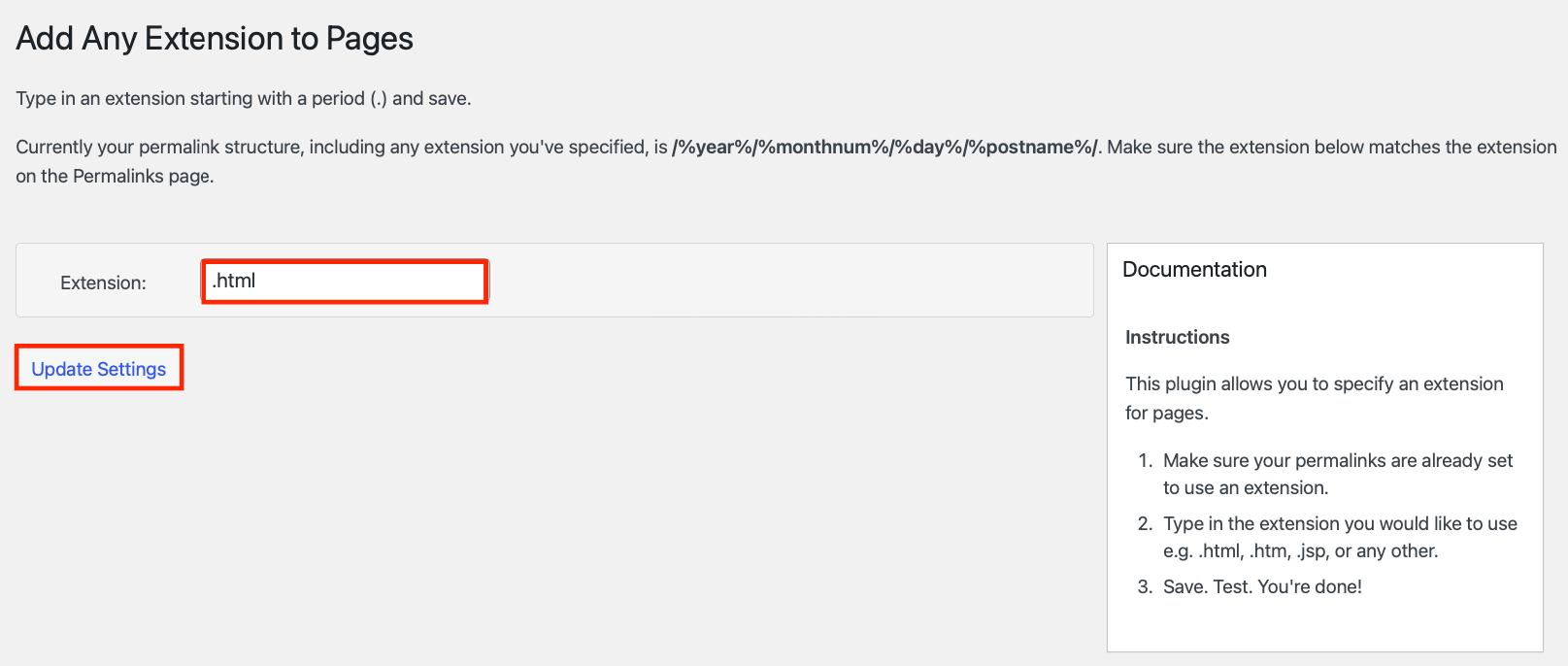Click the highlighted Update Settings button area

click(x=98, y=369)
